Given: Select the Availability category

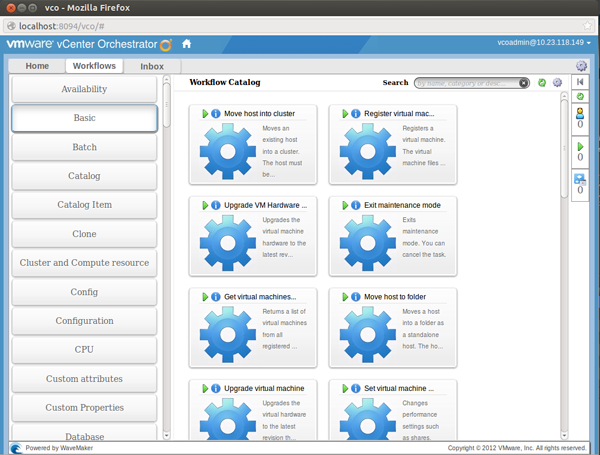Looking at the screenshot, I should pyautogui.click(x=84, y=89).
